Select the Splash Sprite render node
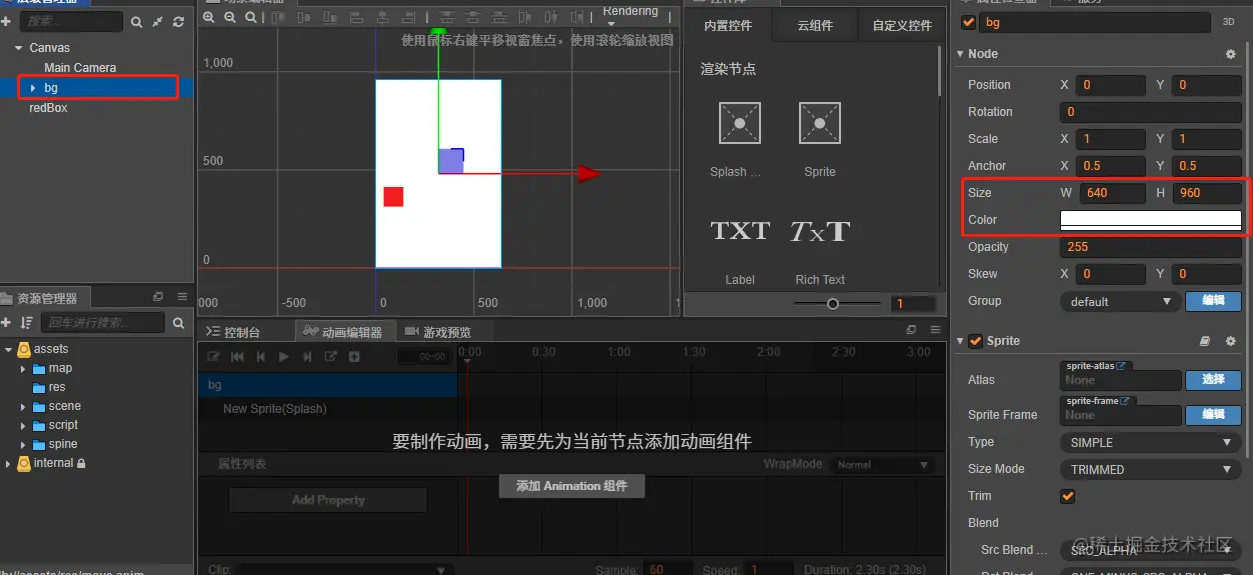This screenshot has height=575, width=1253. click(x=739, y=123)
